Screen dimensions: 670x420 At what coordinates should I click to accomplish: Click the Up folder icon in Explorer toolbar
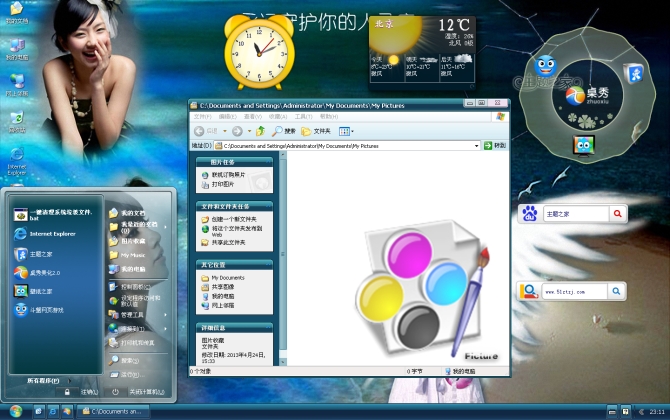(x=261, y=131)
